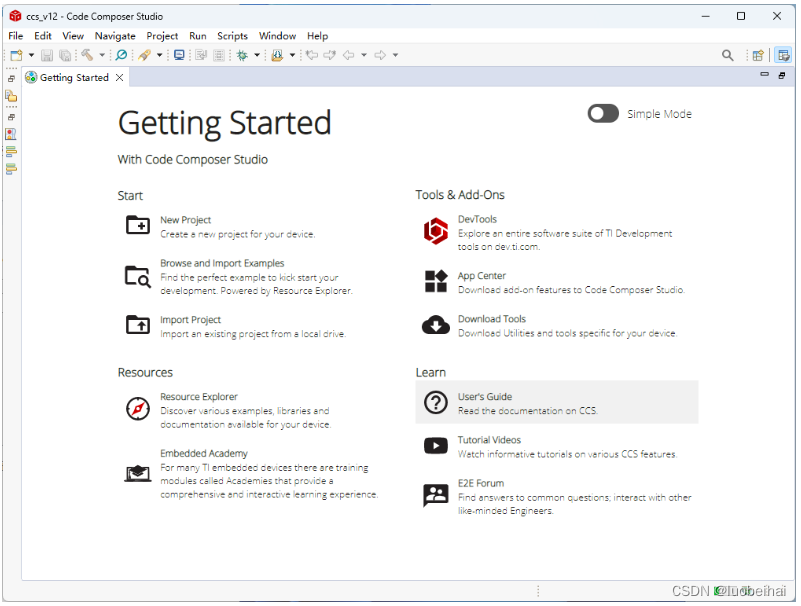Click the Last Edit Location arrow icon
This screenshot has width=801, height=606.
[x=312, y=55]
